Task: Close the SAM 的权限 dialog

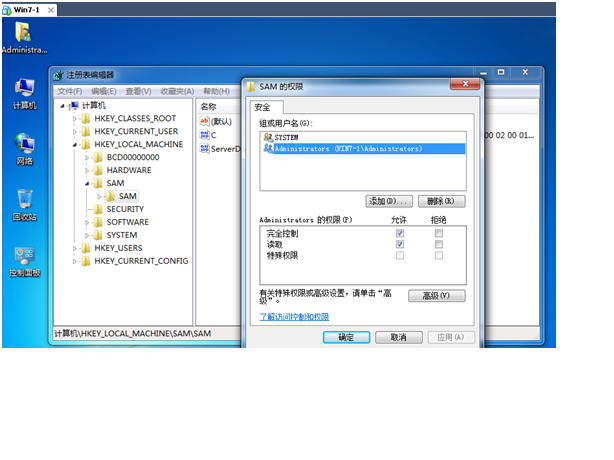Action: [x=465, y=84]
